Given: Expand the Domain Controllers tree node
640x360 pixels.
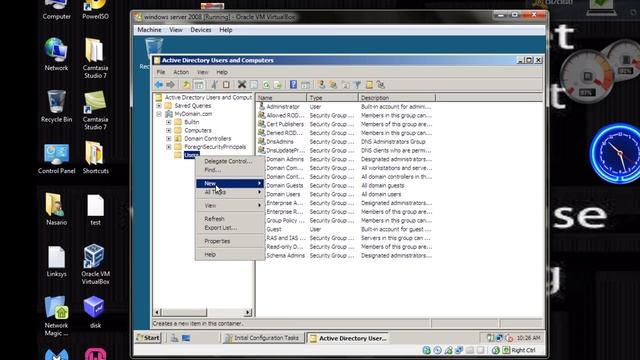Looking at the screenshot, I should pos(169,138).
